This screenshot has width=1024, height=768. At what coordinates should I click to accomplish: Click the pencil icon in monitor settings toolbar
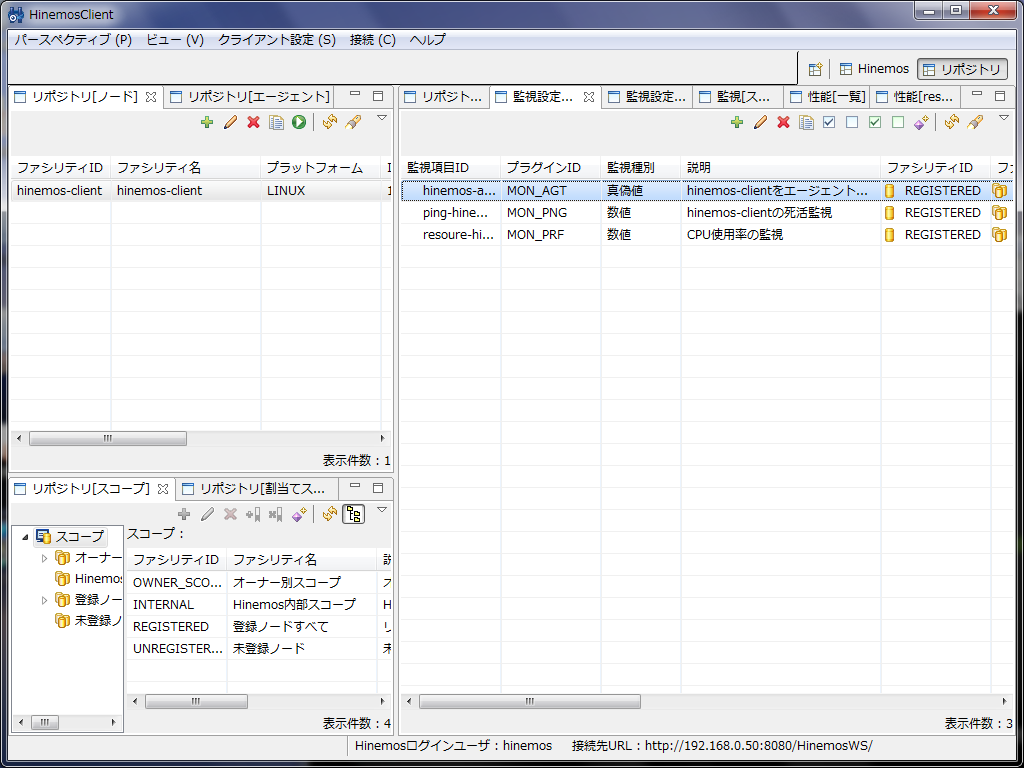[x=760, y=122]
